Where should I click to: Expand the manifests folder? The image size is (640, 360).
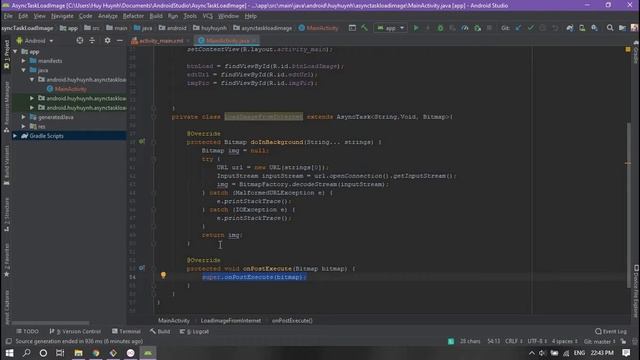pos(24,61)
